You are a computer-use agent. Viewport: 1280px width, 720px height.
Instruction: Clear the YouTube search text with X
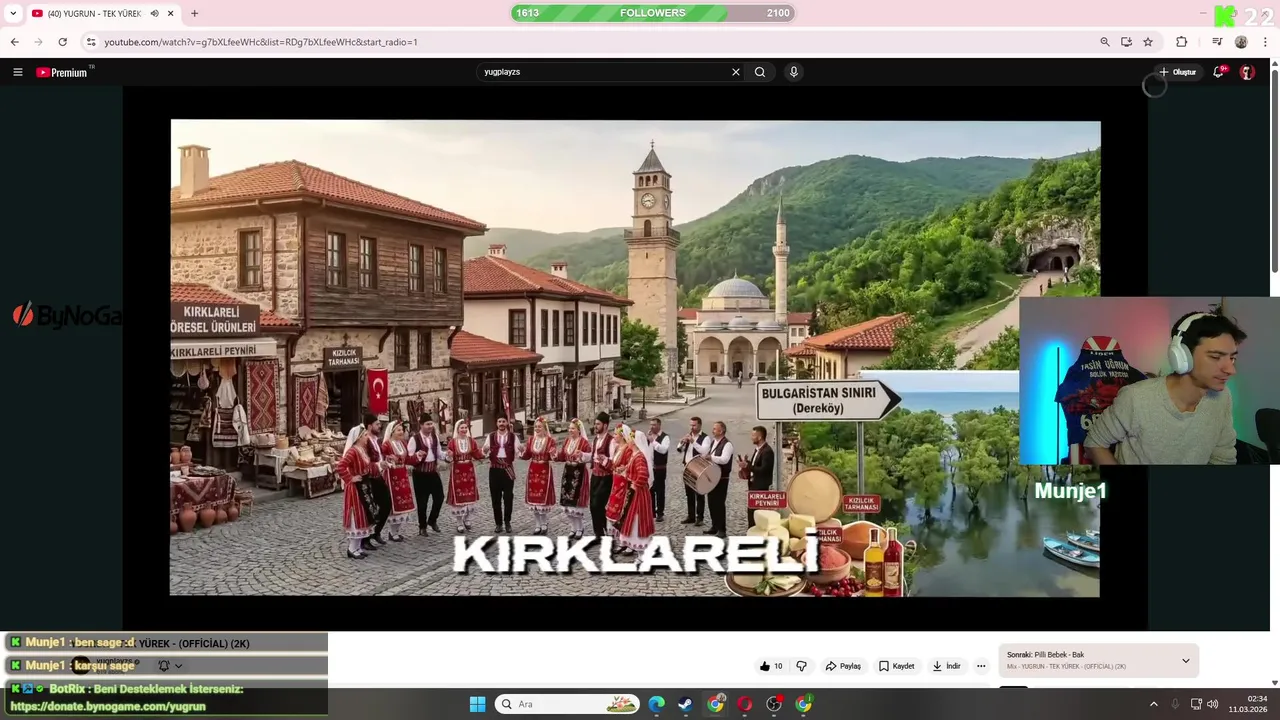(736, 72)
